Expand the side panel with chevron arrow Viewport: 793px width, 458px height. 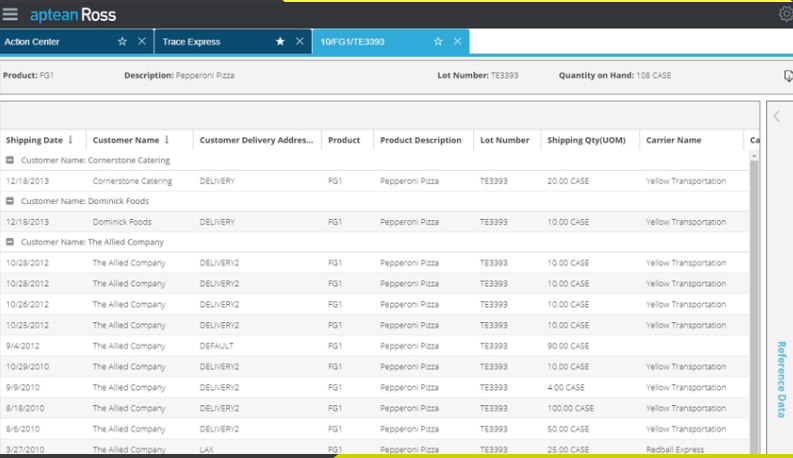pos(776,116)
